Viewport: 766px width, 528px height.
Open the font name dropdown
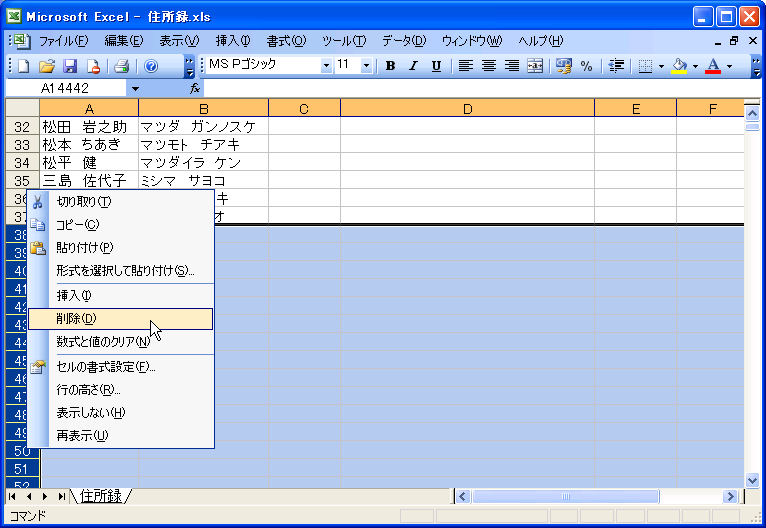pyautogui.click(x=326, y=65)
